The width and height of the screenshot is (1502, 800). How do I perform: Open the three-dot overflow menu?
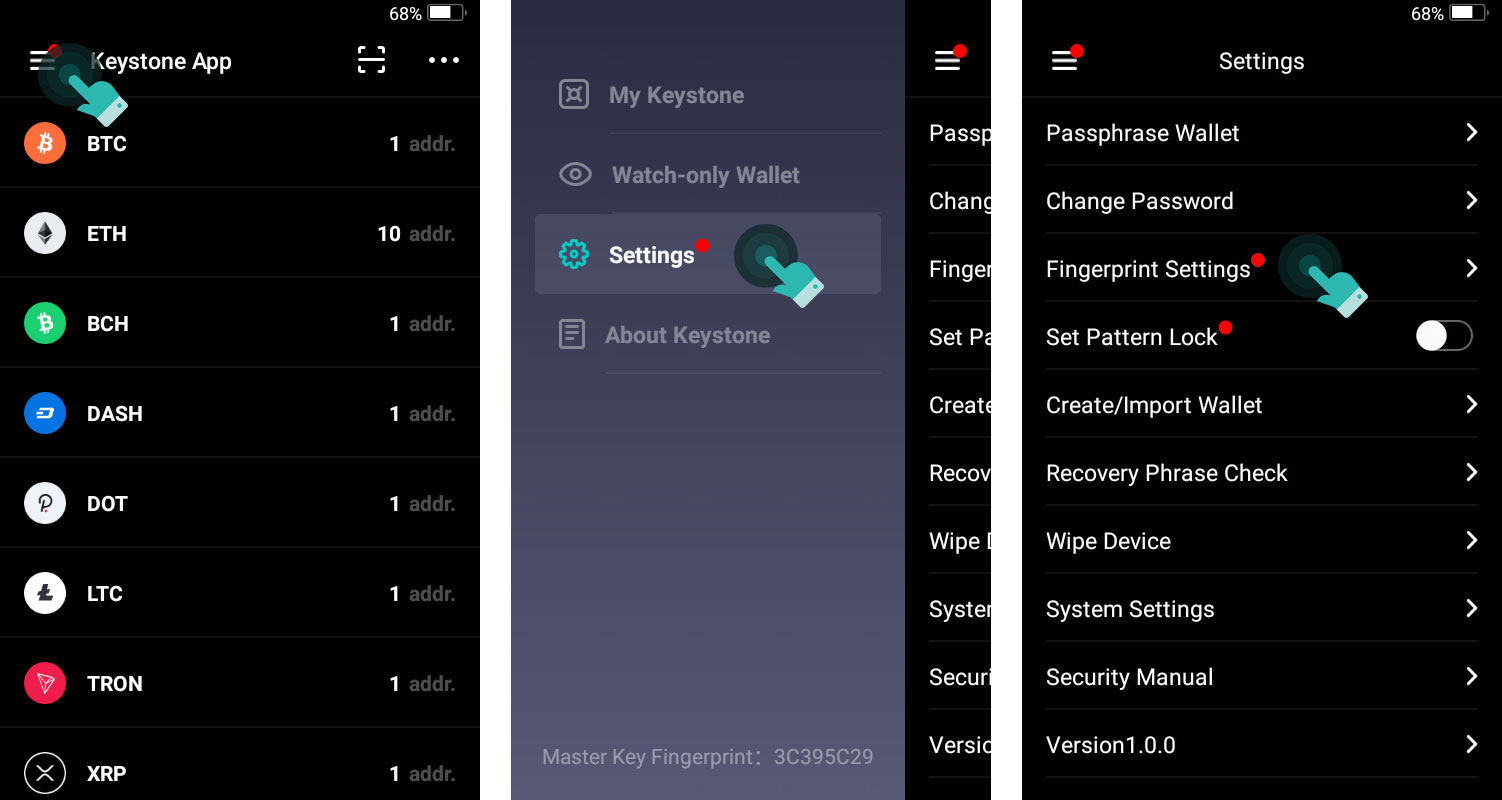(443, 60)
